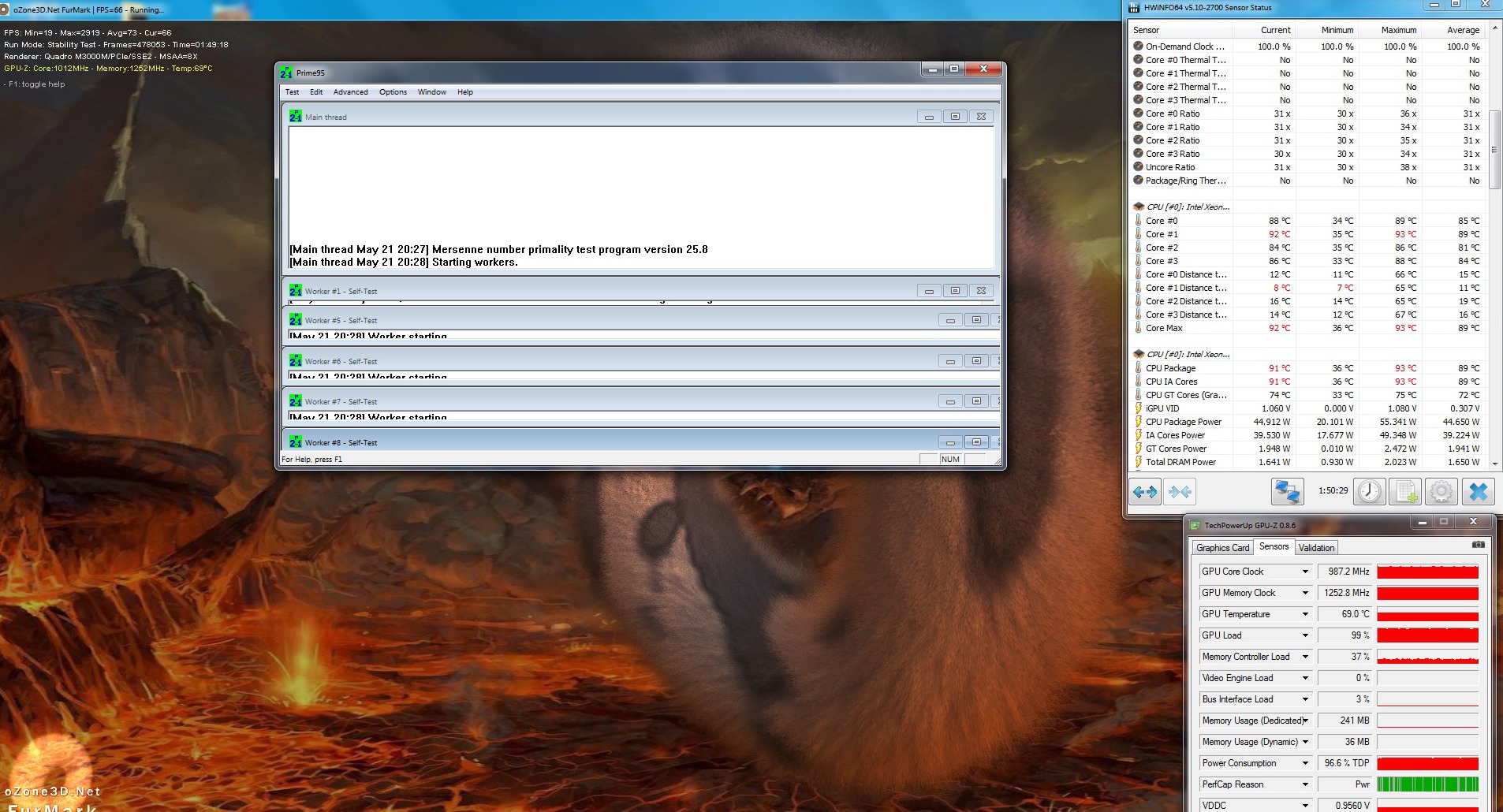Open the Options menu in Prime95

[x=393, y=92]
